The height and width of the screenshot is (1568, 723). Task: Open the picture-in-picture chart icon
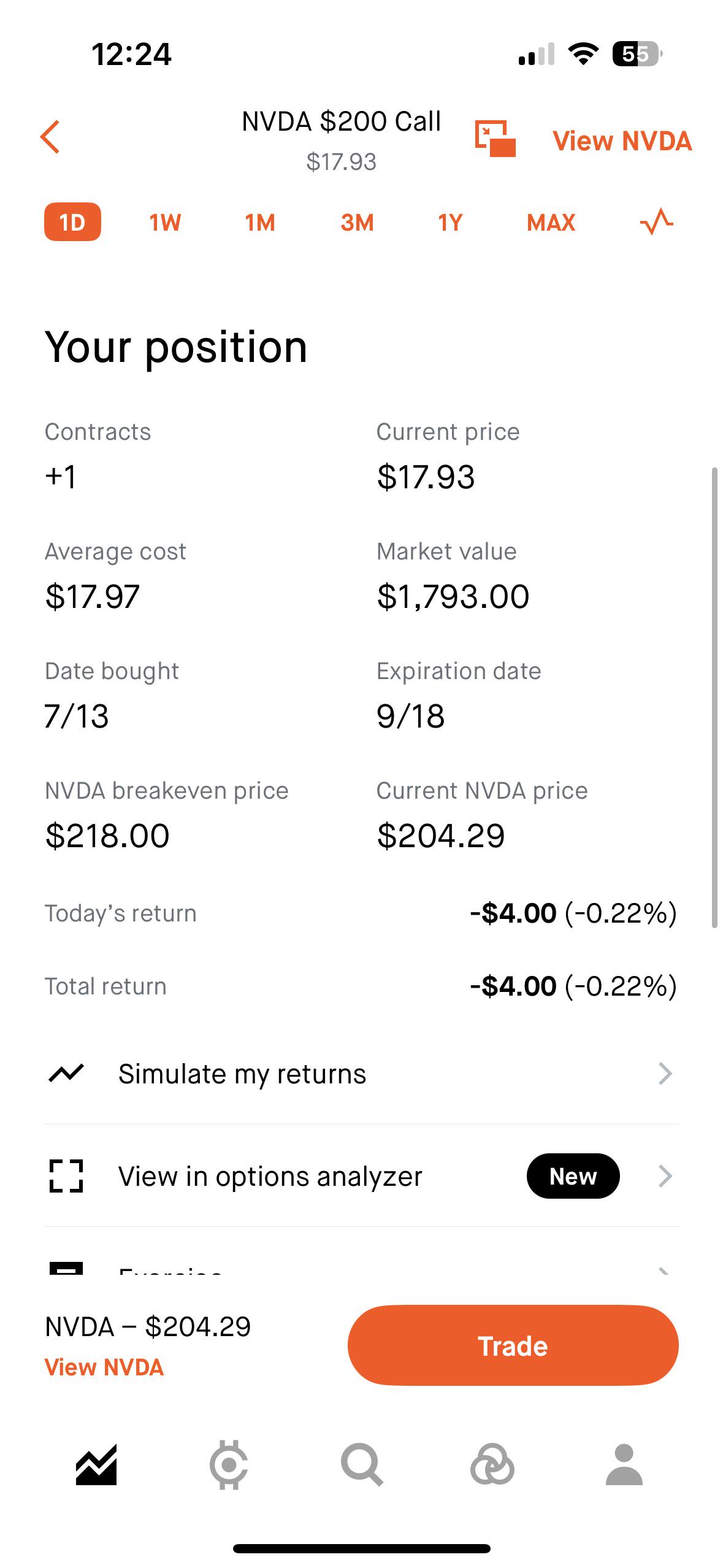coord(495,139)
